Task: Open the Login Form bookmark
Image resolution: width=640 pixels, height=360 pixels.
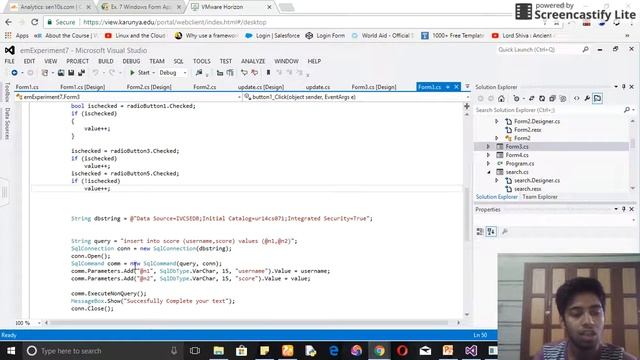Action: coord(325,36)
